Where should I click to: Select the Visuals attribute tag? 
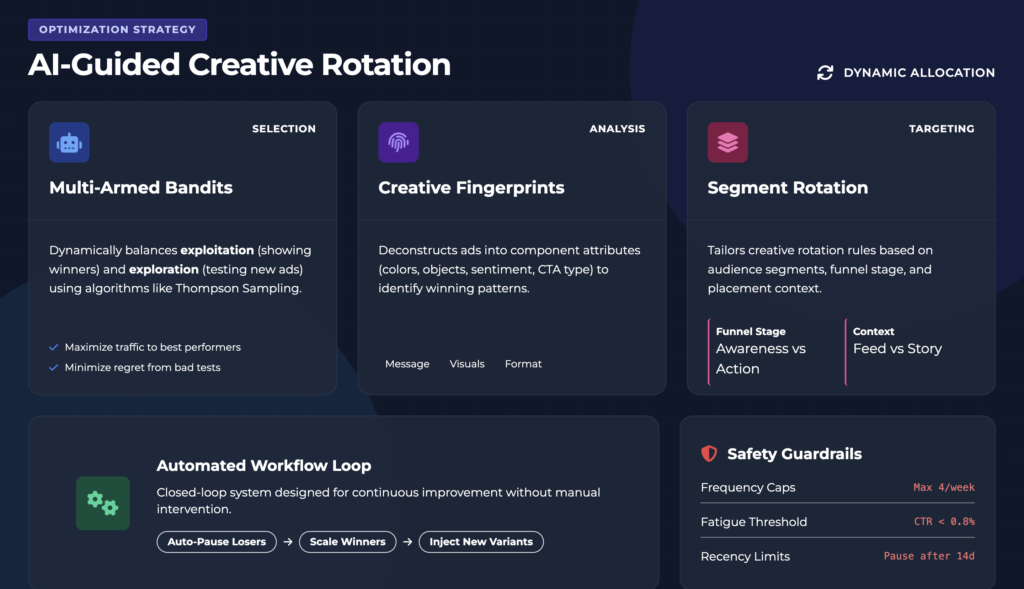click(467, 364)
